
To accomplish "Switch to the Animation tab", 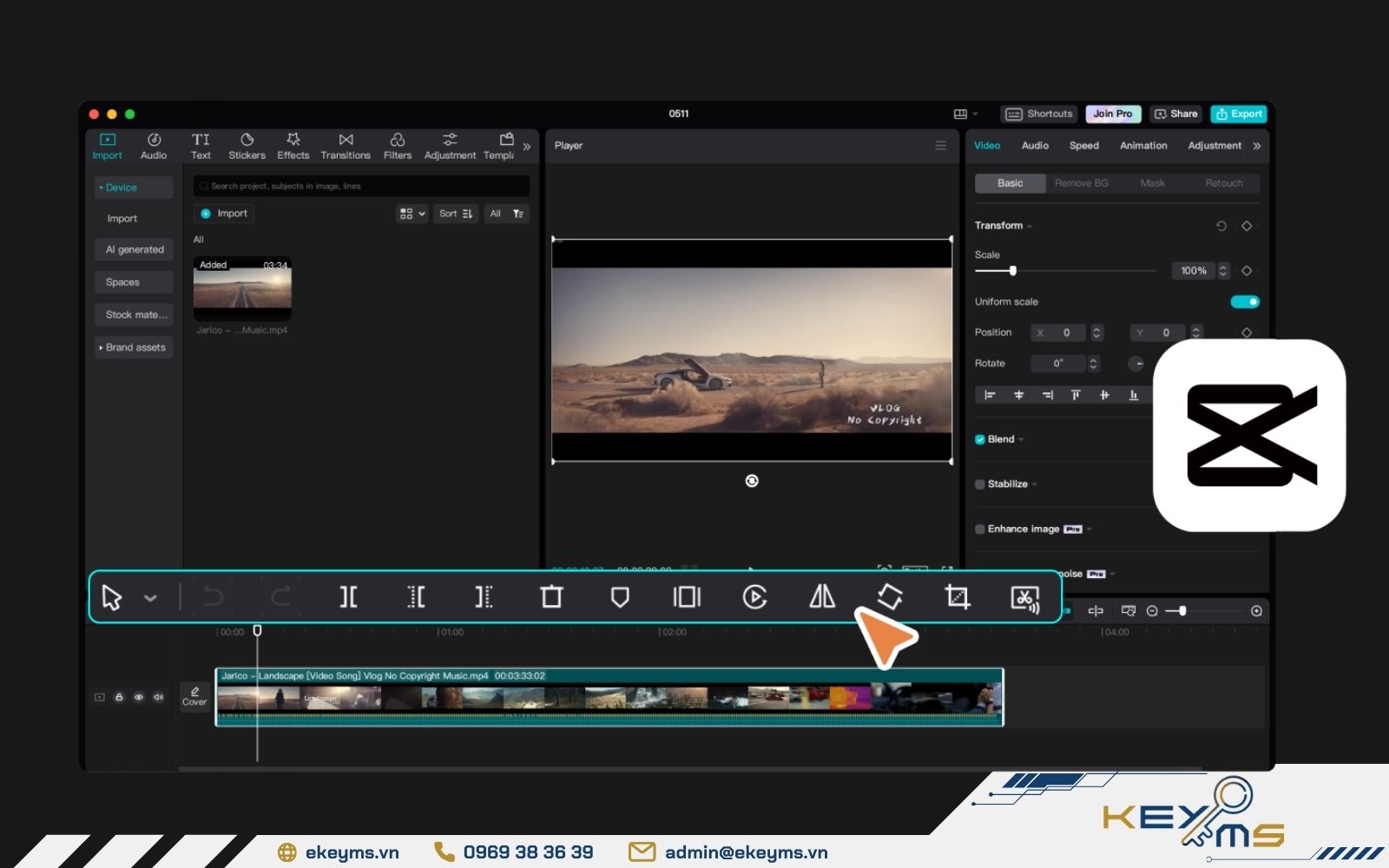I will pyautogui.click(x=1143, y=146).
